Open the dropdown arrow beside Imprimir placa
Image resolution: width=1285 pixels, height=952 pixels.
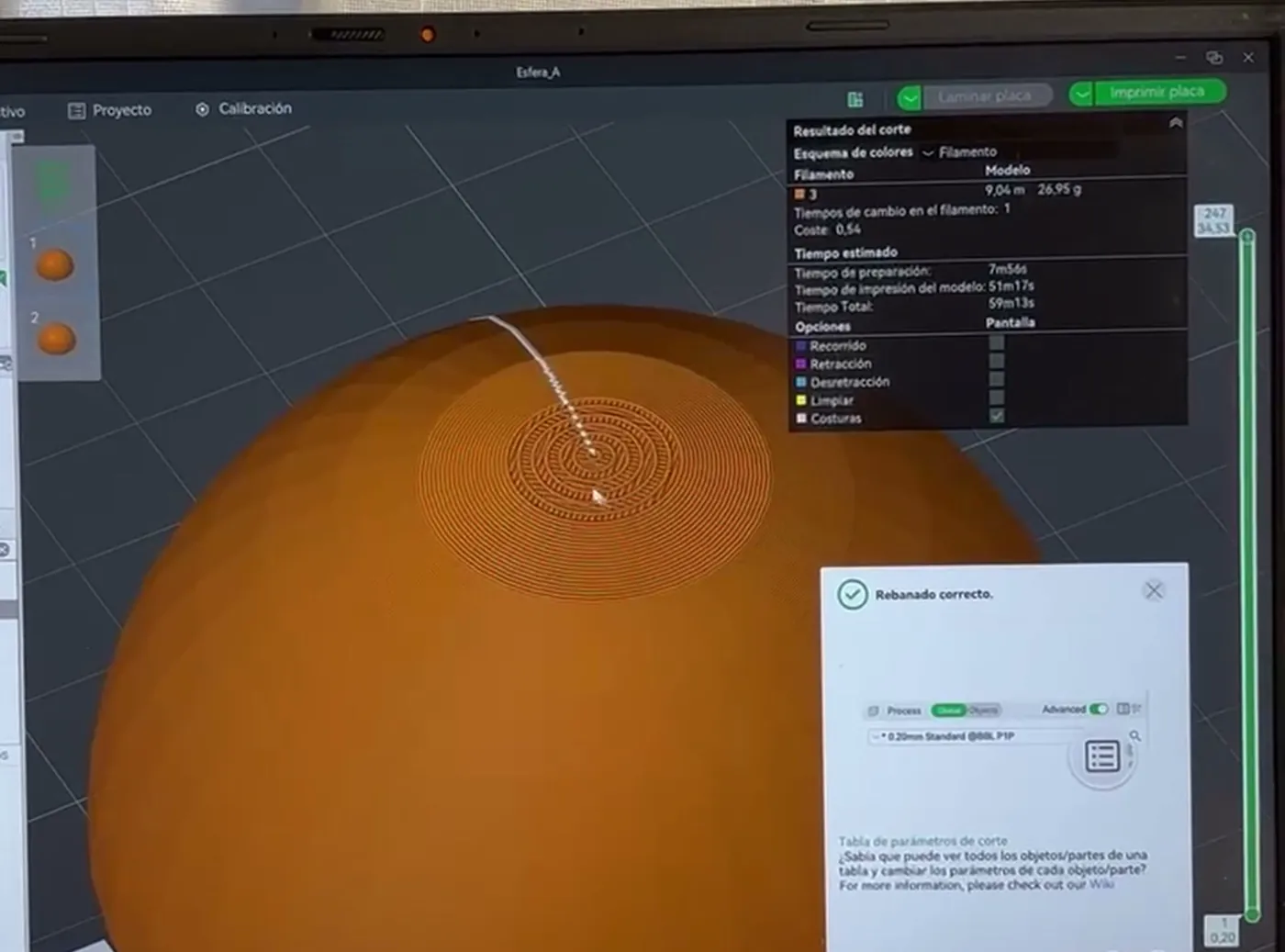tap(1081, 94)
